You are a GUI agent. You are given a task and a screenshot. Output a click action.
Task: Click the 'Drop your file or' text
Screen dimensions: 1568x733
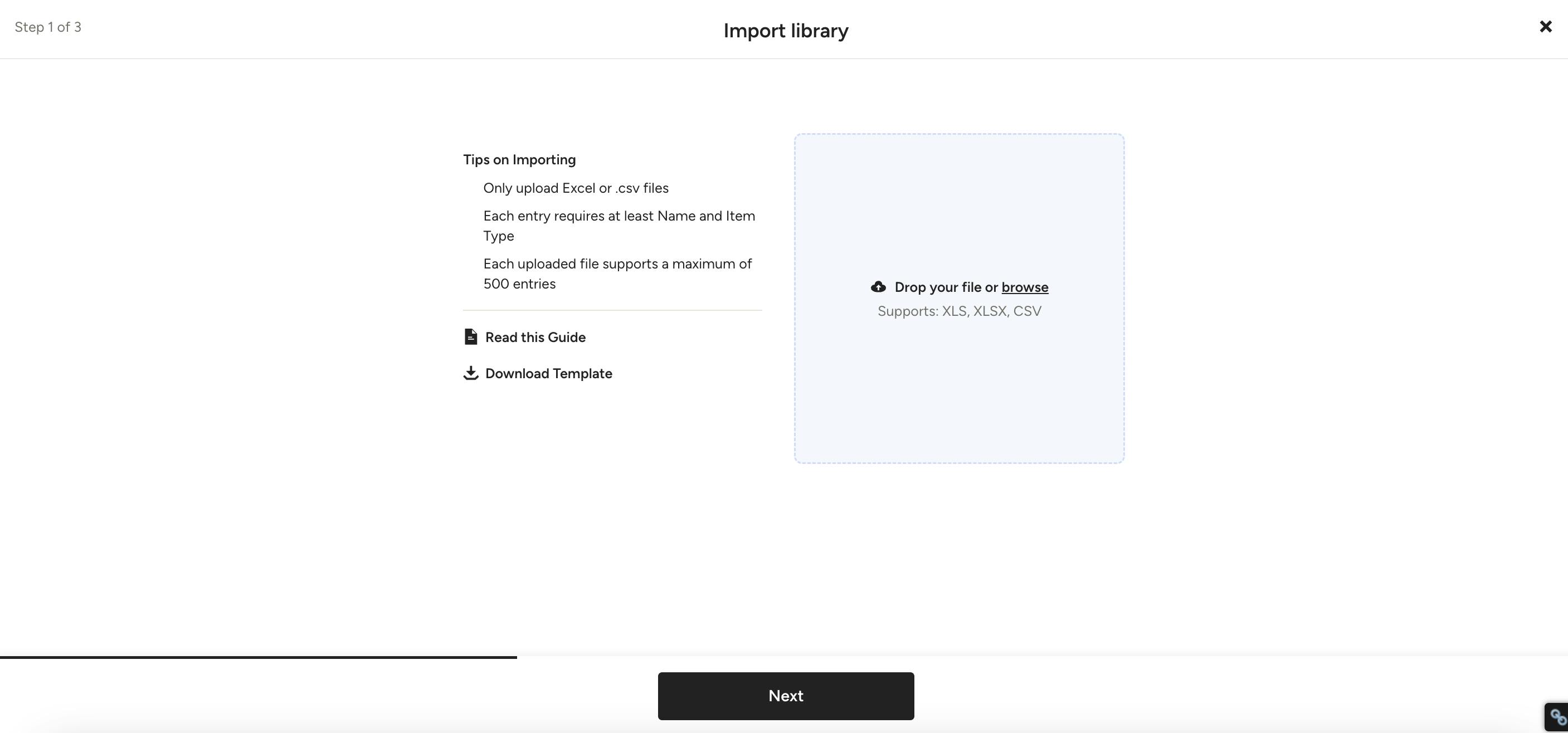[946, 287]
